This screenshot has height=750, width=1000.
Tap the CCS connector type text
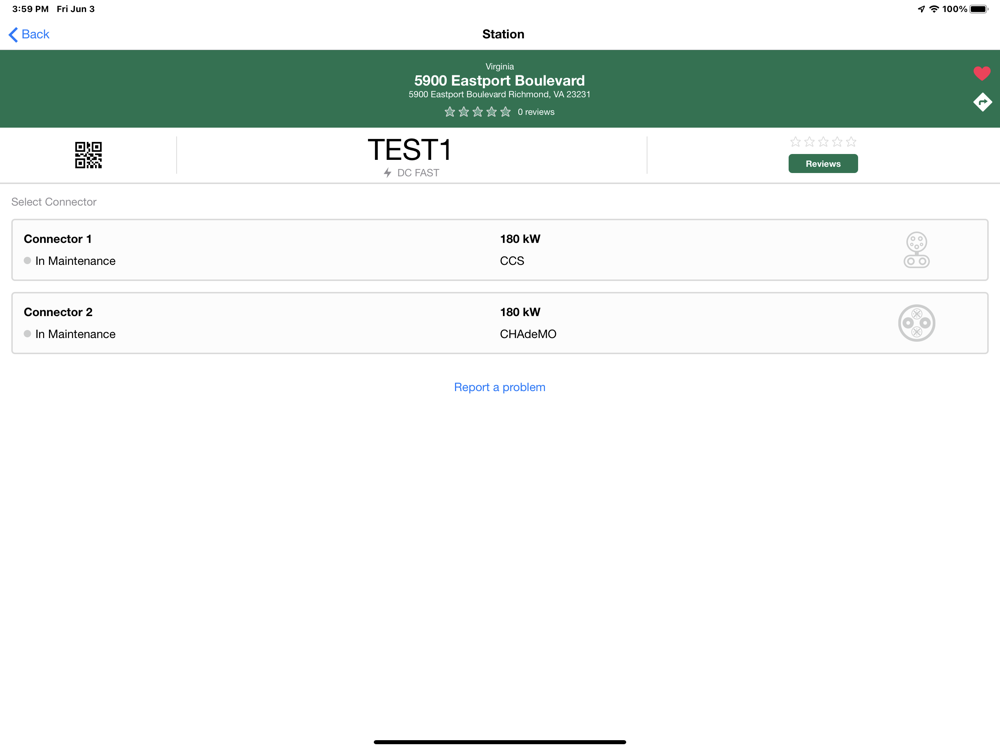(511, 261)
